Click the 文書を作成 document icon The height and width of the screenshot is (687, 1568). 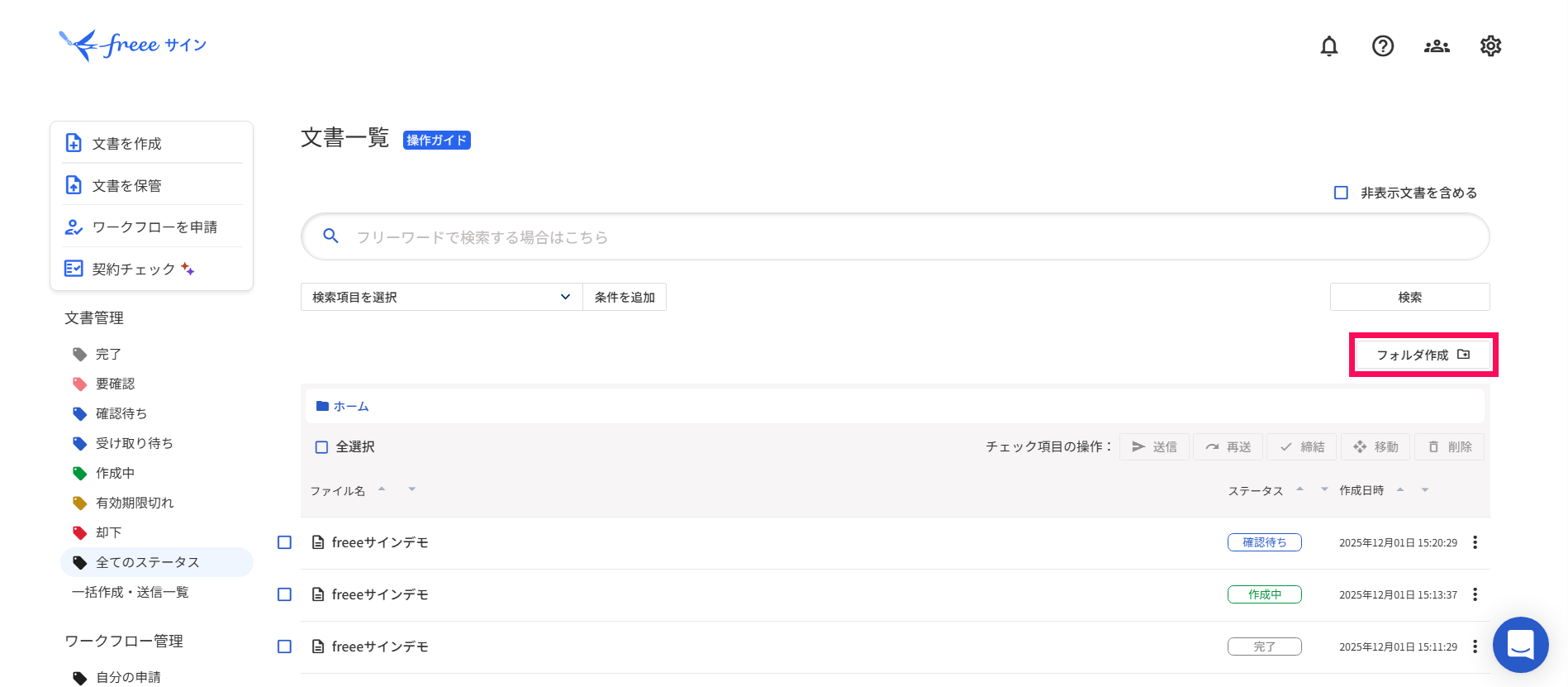pyautogui.click(x=74, y=143)
